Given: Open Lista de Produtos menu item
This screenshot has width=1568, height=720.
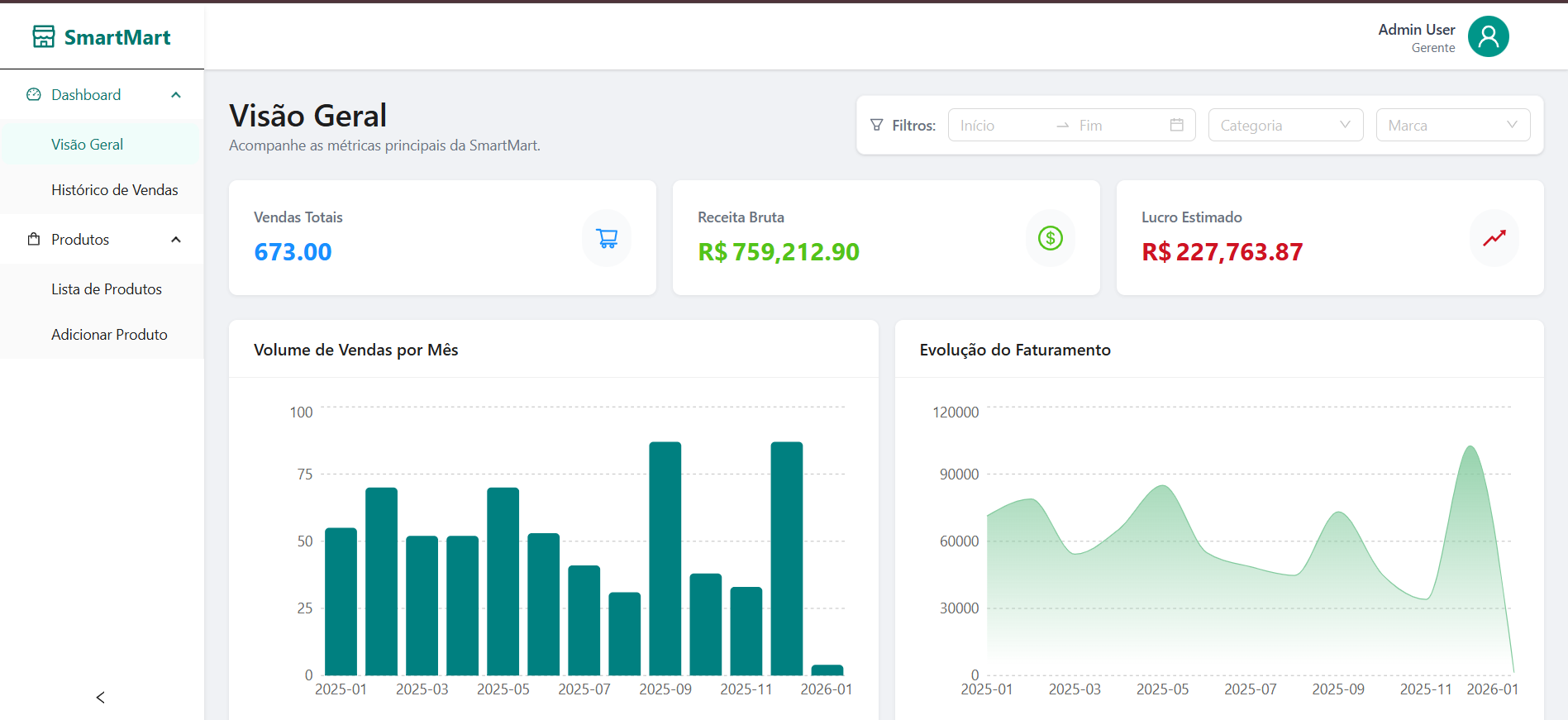Looking at the screenshot, I should pos(107,289).
